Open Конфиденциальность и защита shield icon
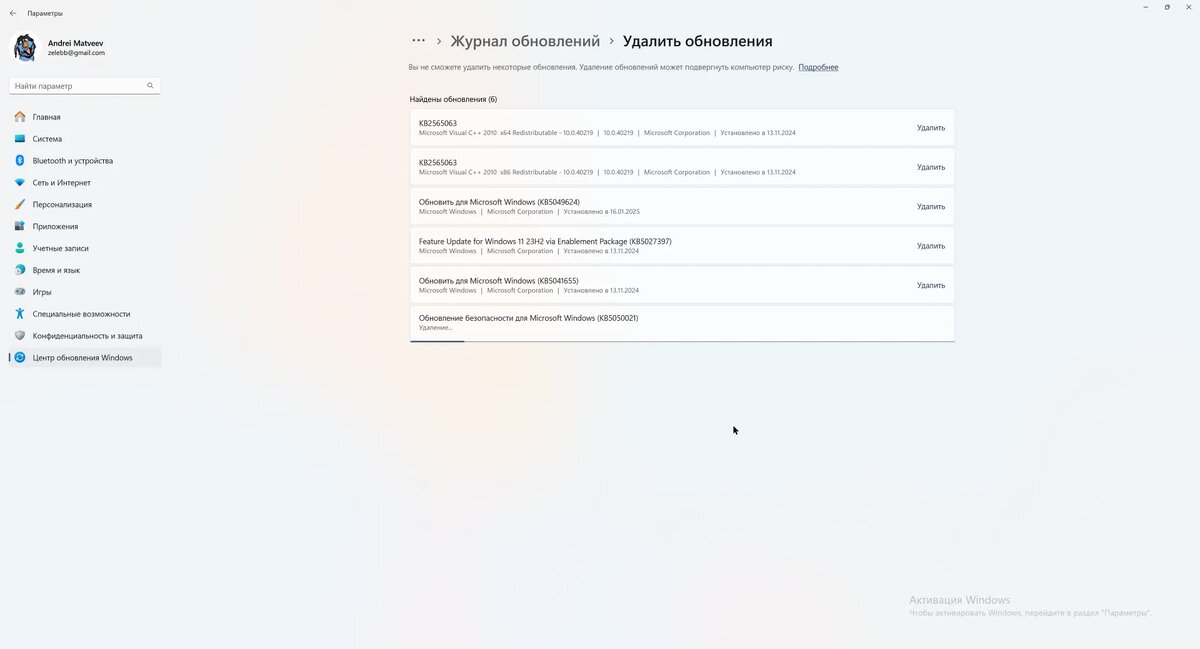The height and width of the screenshot is (649, 1200). [x=20, y=335]
